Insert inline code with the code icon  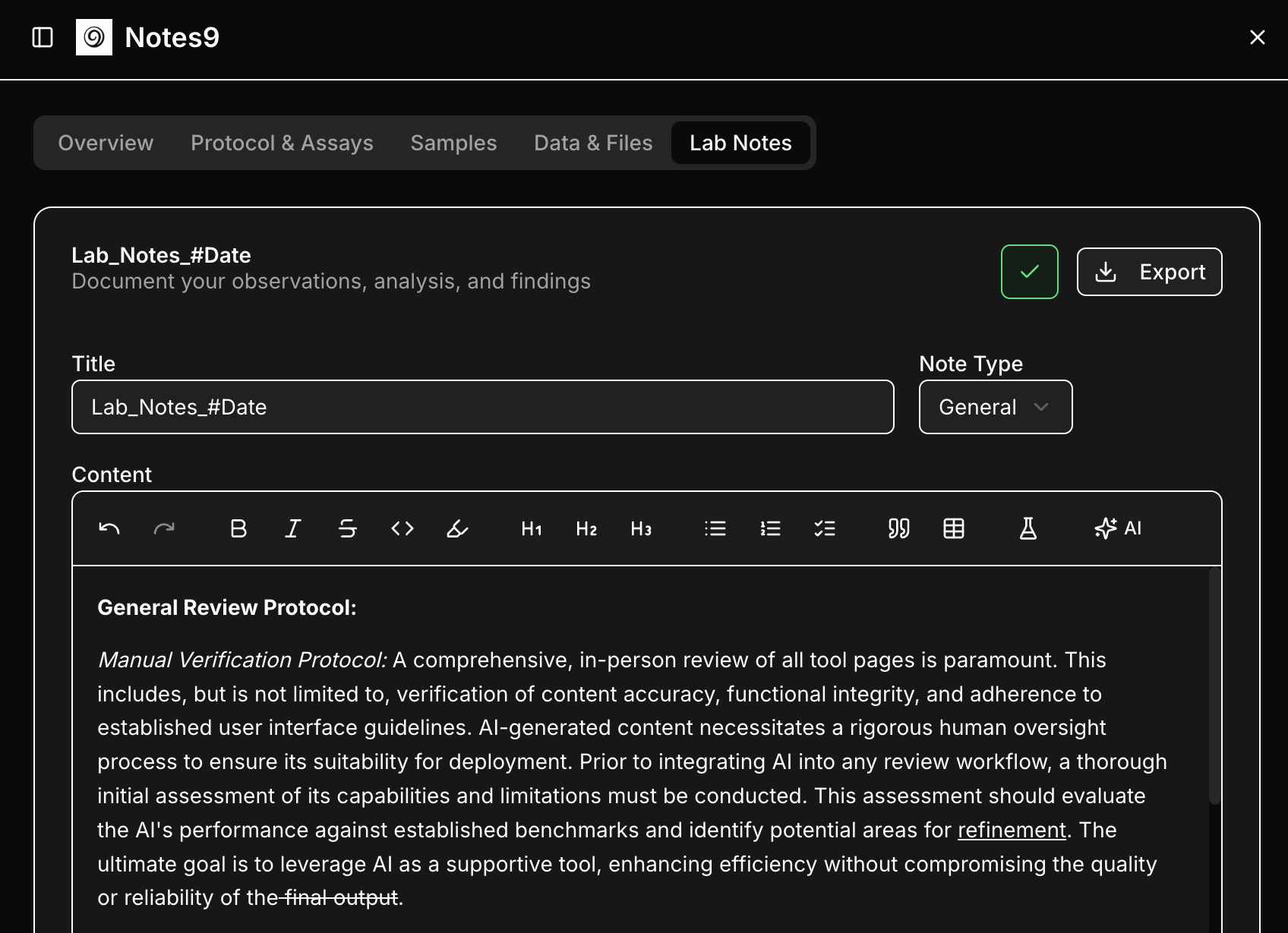(402, 528)
